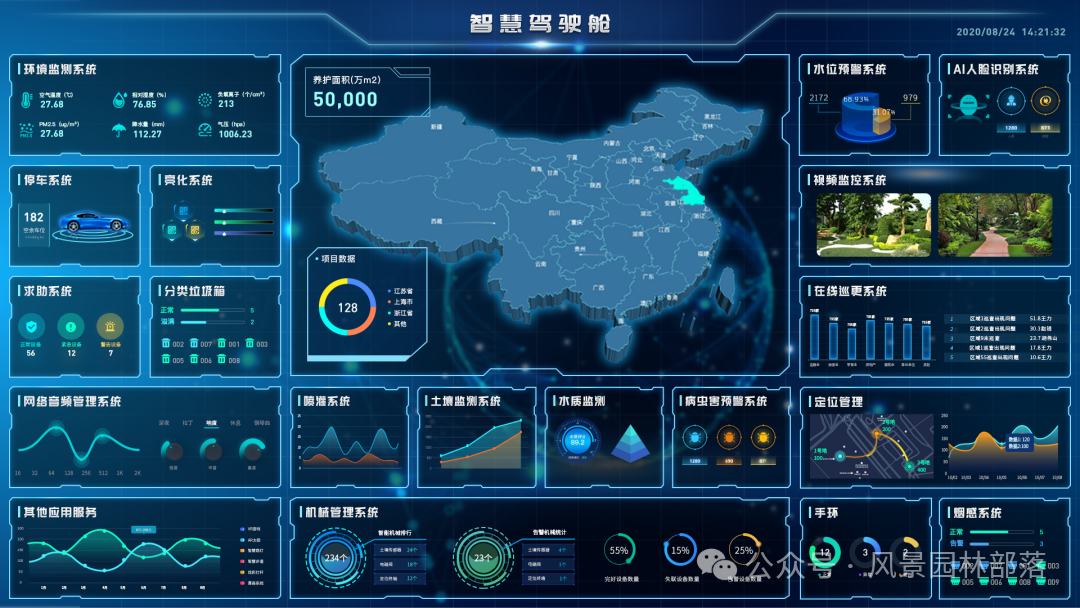
Task: Click the 128 project data donut chart
Action: tap(347, 308)
